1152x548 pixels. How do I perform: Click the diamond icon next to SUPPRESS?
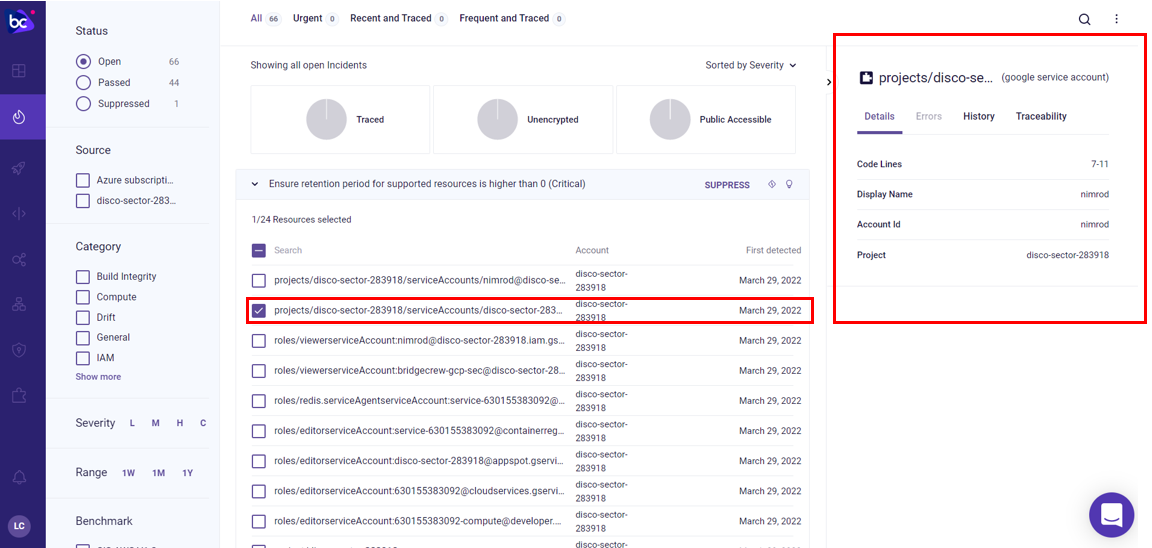click(x=772, y=184)
